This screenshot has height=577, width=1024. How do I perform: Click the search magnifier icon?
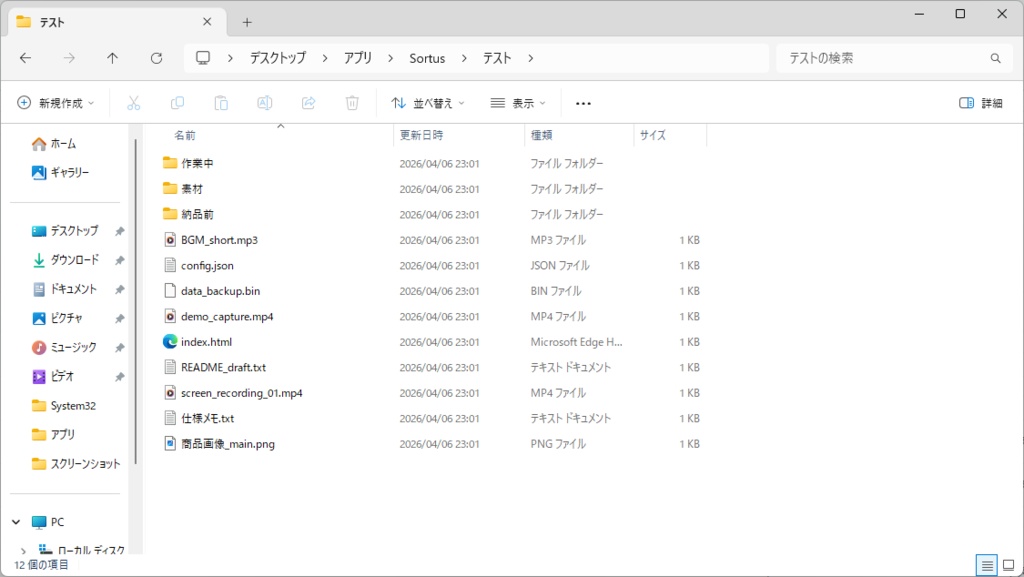(x=995, y=58)
